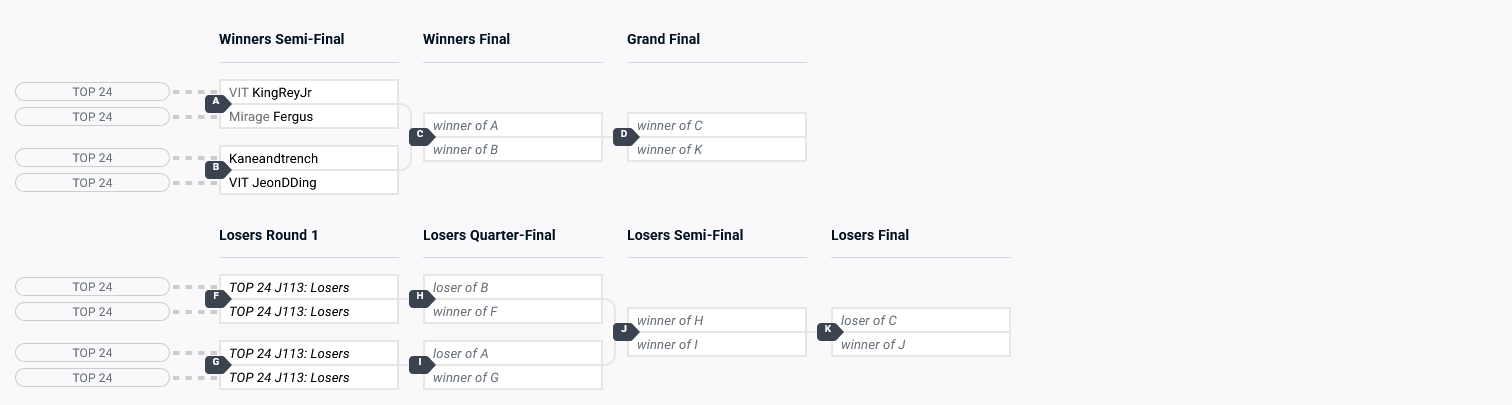Viewport: 1512px width, 405px height.
Task: Open player VIT JeonDDing
Action: click(x=308, y=183)
